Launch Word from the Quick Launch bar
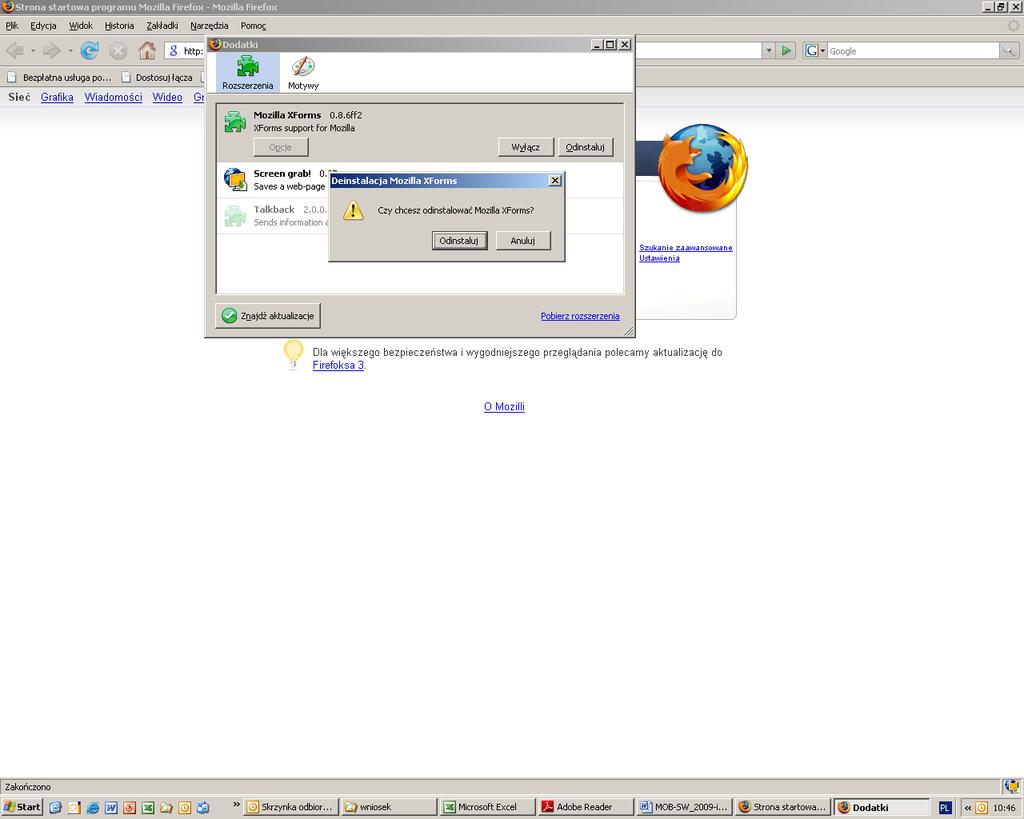 pos(111,807)
